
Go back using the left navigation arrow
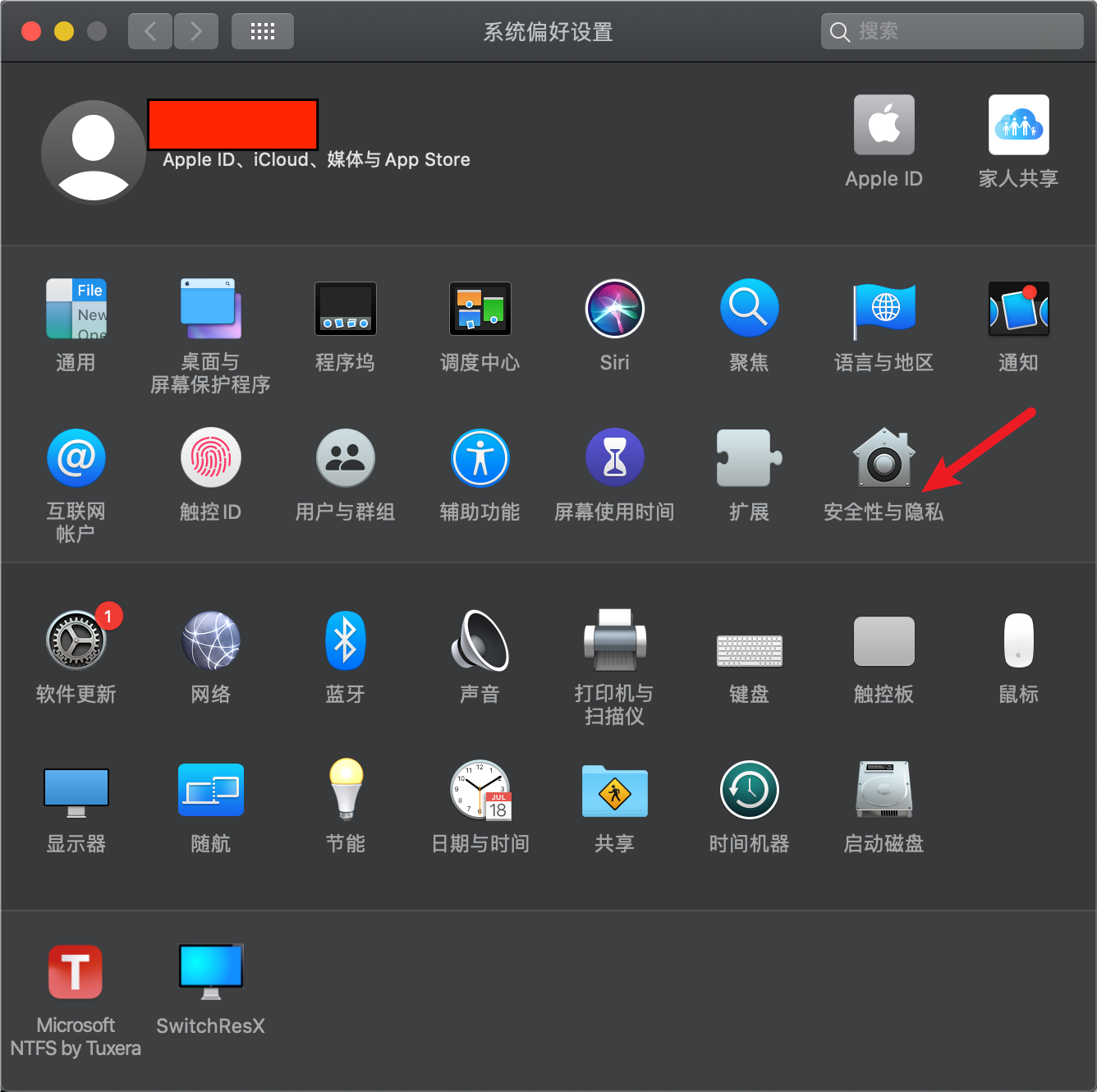click(149, 30)
